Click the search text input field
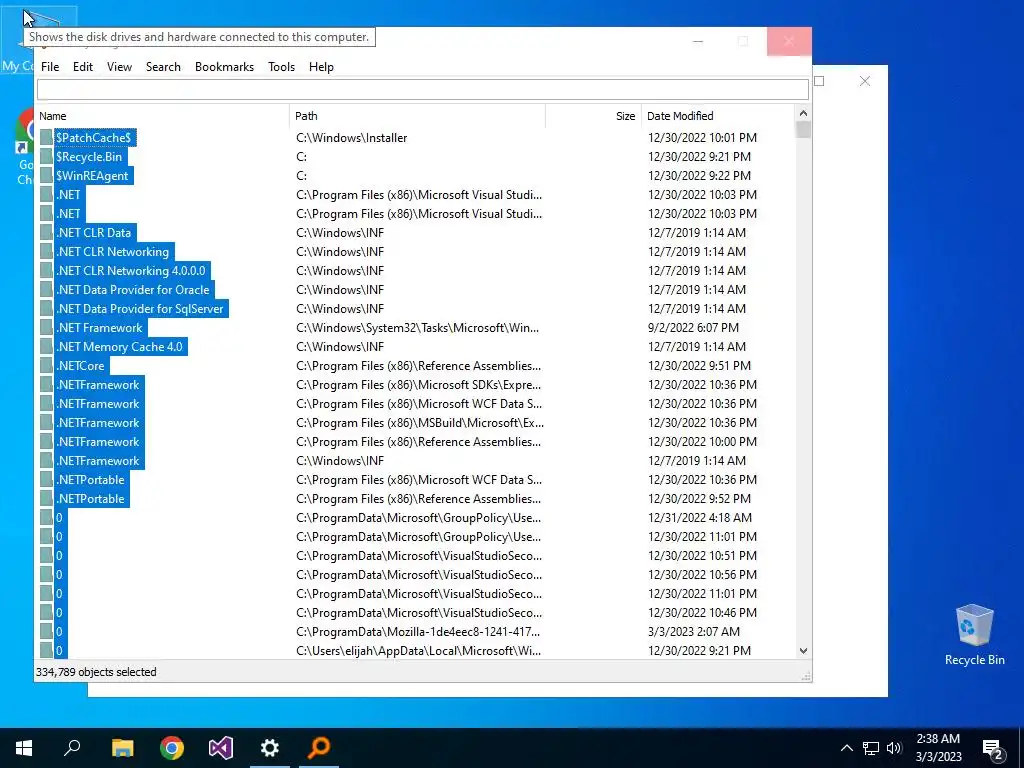The width and height of the screenshot is (1024, 768). (x=423, y=89)
